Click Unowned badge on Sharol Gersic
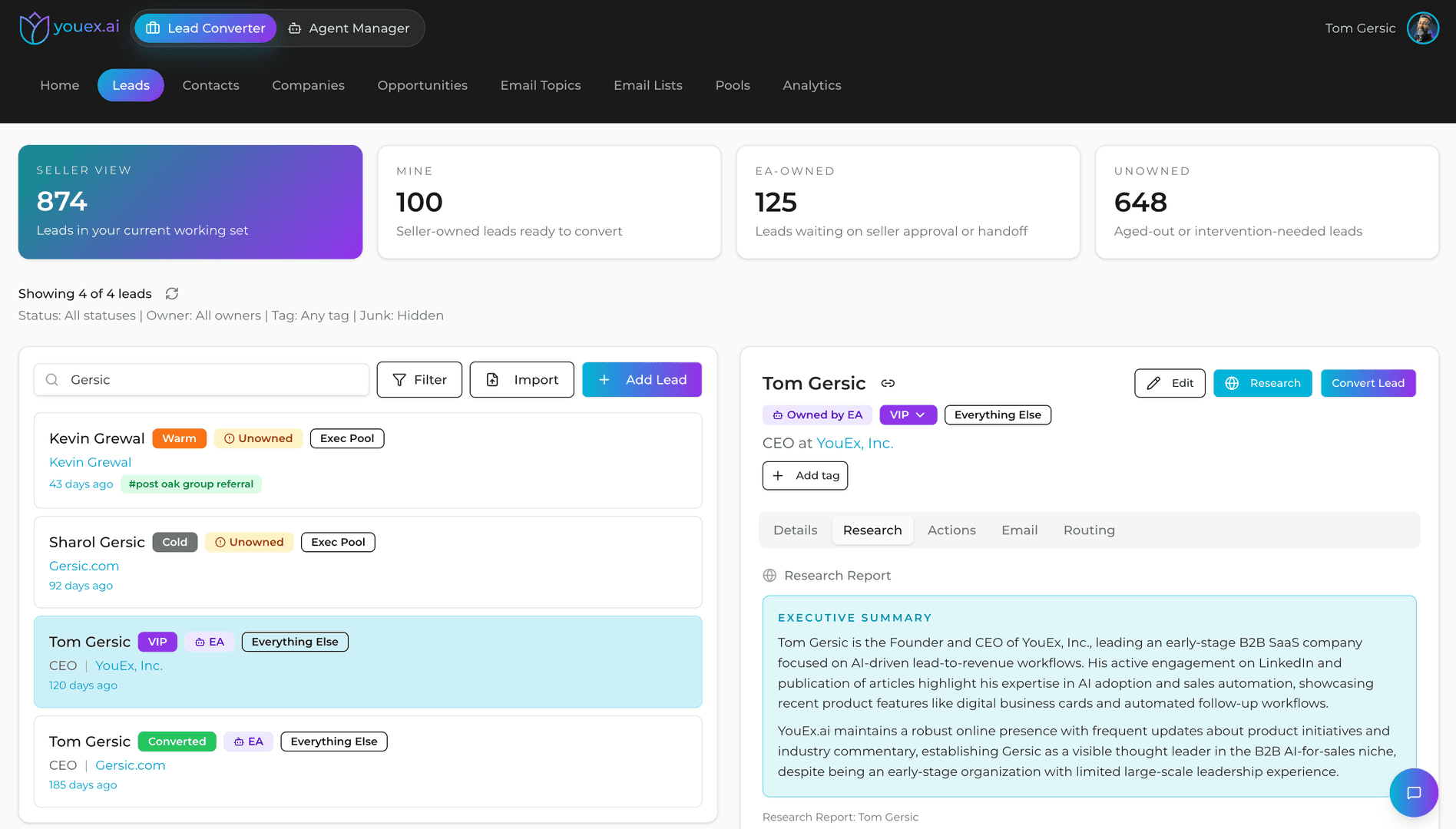1456x829 pixels. [x=249, y=542]
